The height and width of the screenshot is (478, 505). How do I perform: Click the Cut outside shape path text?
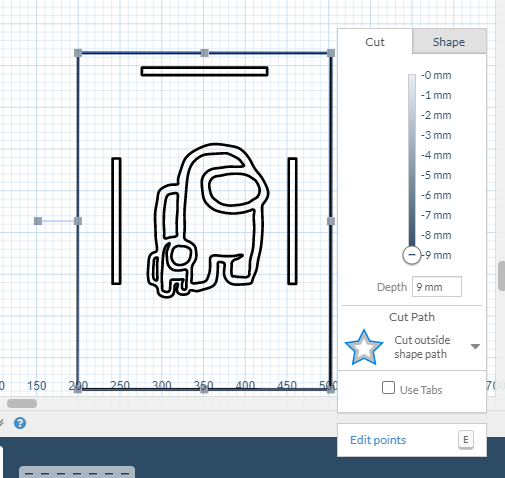[422, 347]
